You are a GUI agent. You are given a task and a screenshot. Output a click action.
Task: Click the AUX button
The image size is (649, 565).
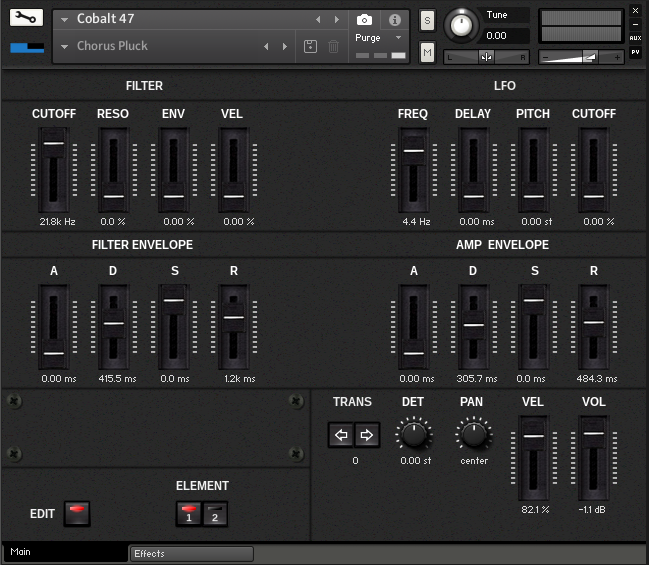[x=635, y=38]
